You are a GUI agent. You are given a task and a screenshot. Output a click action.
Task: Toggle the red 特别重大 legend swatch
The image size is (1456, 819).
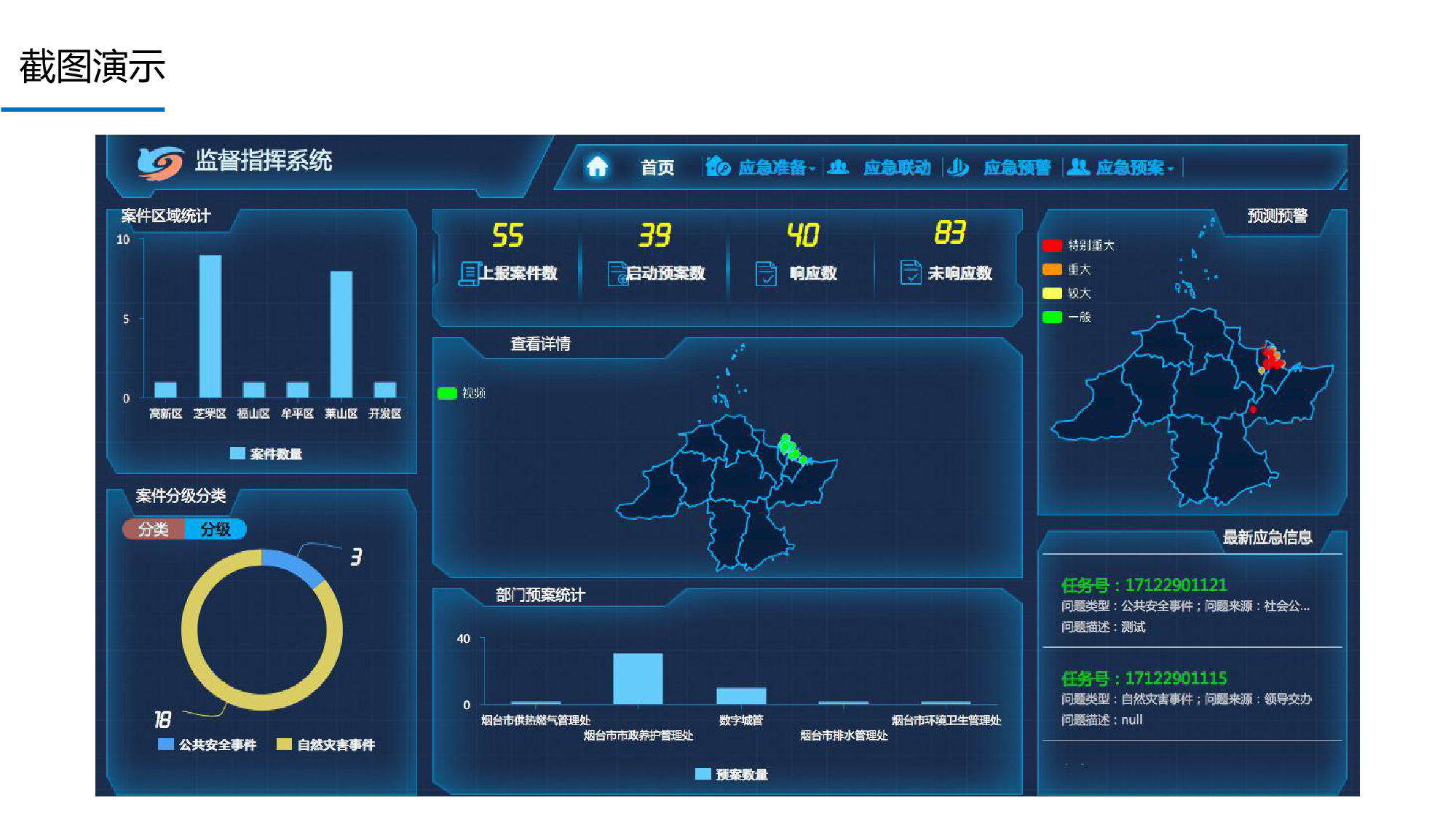(x=1052, y=245)
